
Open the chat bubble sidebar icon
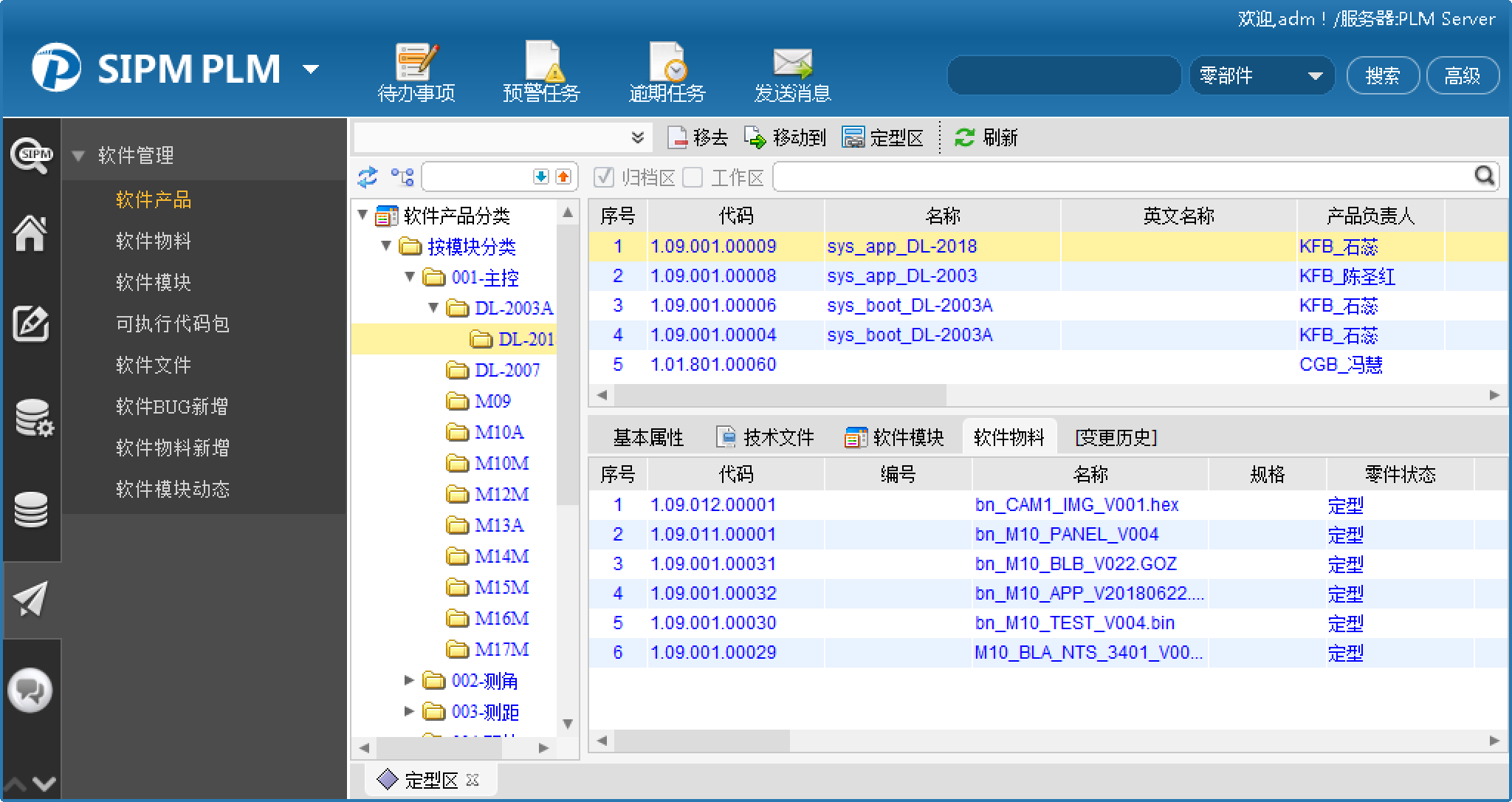pyautogui.click(x=30, y=690)
